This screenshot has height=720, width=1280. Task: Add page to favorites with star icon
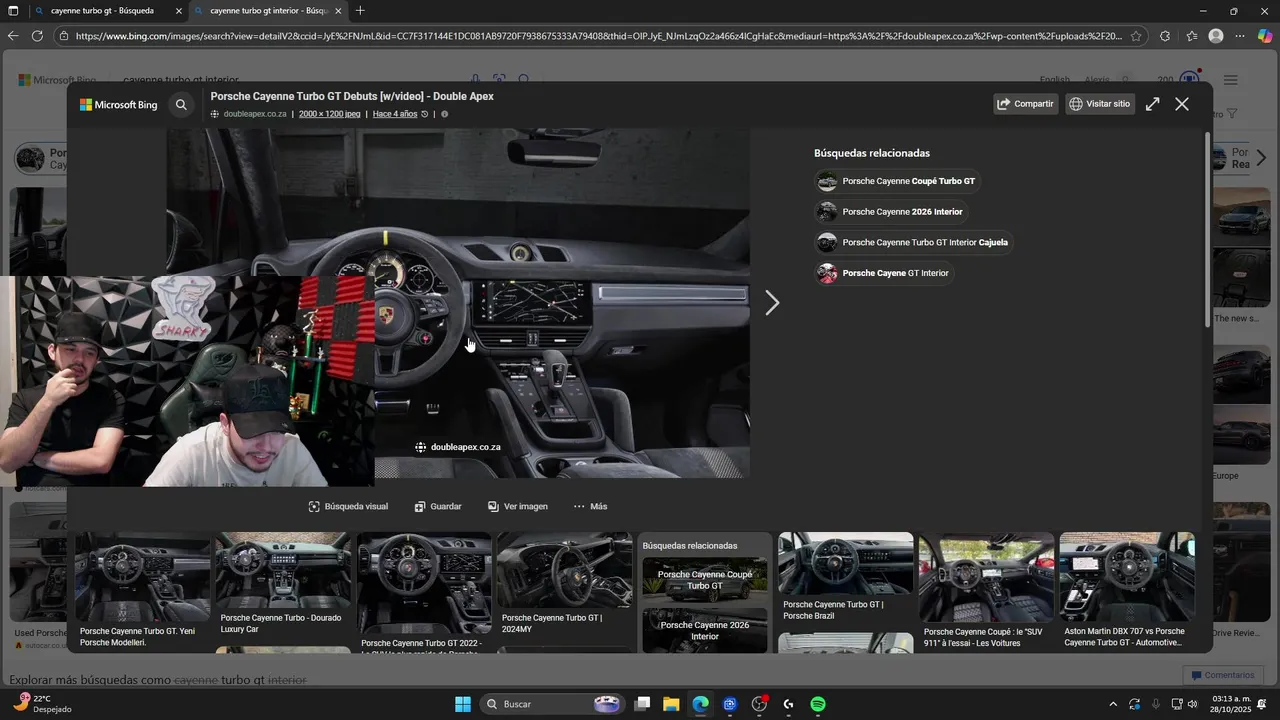point(1136,36)
